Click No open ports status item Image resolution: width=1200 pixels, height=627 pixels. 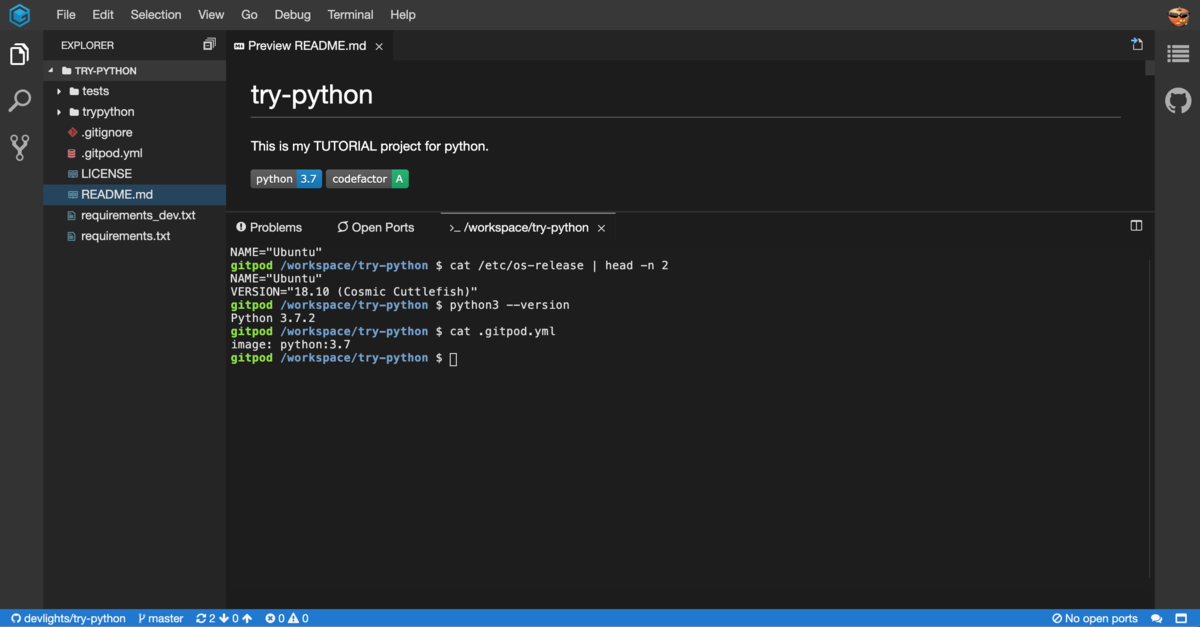click(1094, 618)
